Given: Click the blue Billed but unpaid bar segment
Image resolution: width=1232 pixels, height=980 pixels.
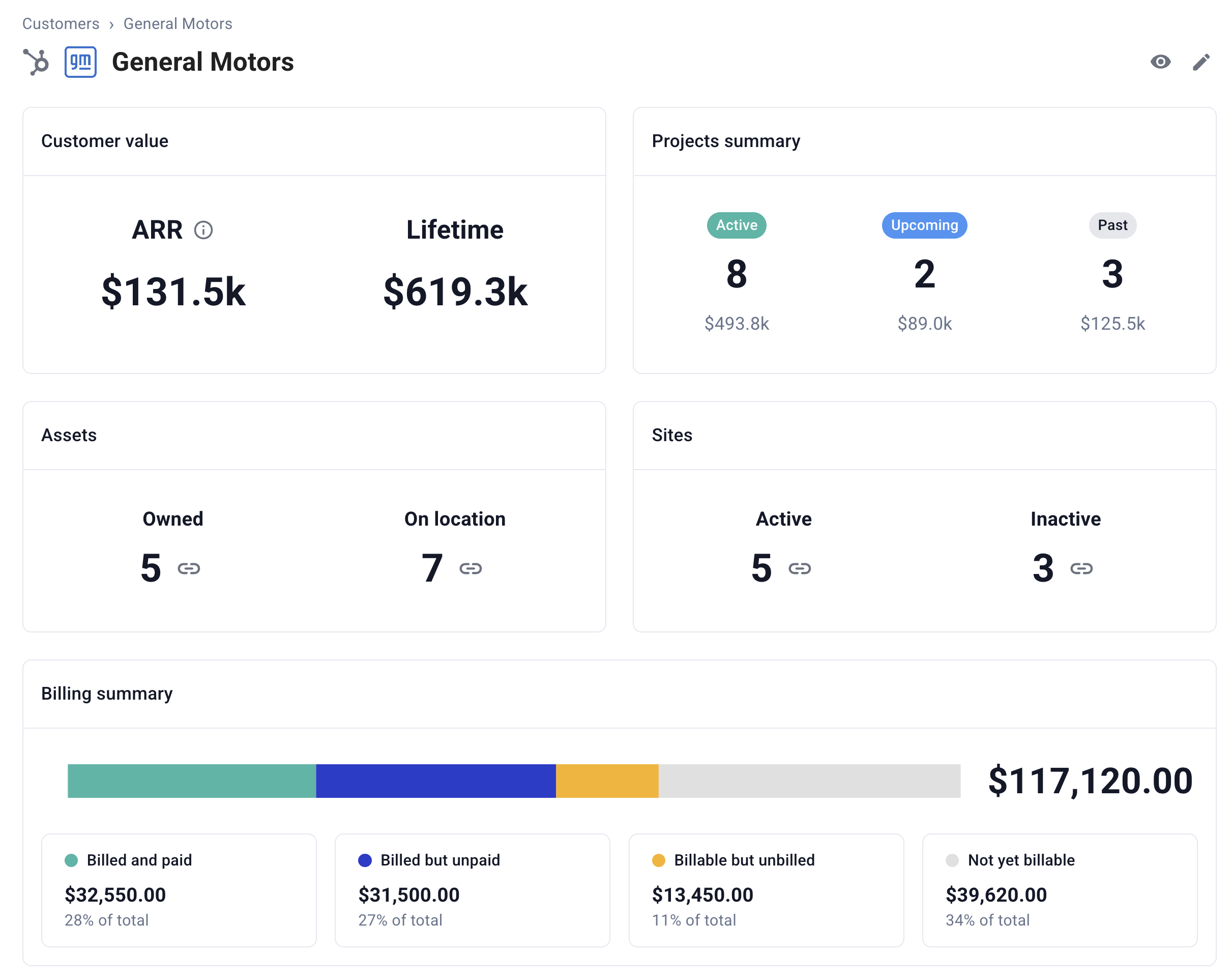Looking at the screenshot, I should 435,781.
